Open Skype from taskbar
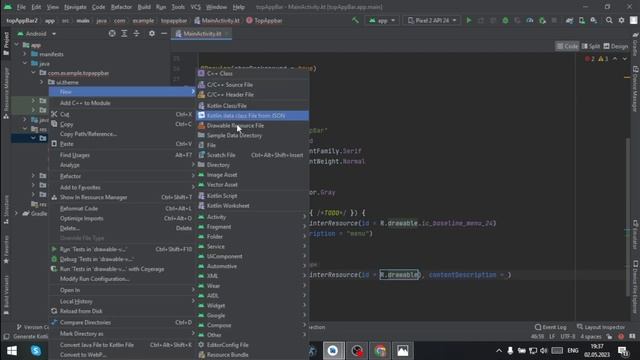The image size is (640, 360). pos(36,351)
